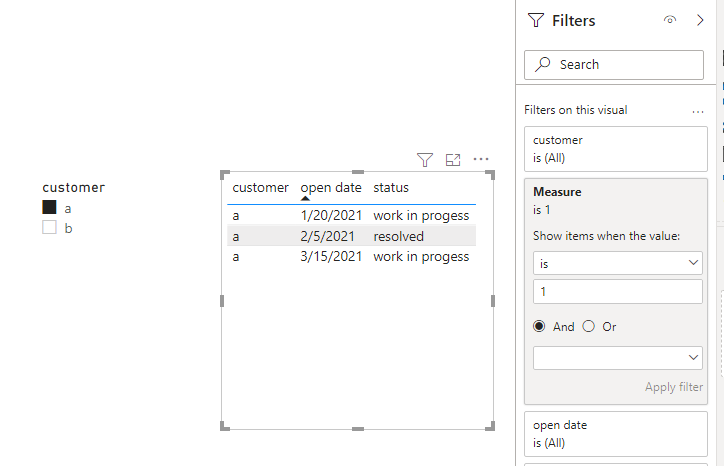Click the visual filter funnel icon
Viewport: 724px width, 466px height.
point(425,160)
